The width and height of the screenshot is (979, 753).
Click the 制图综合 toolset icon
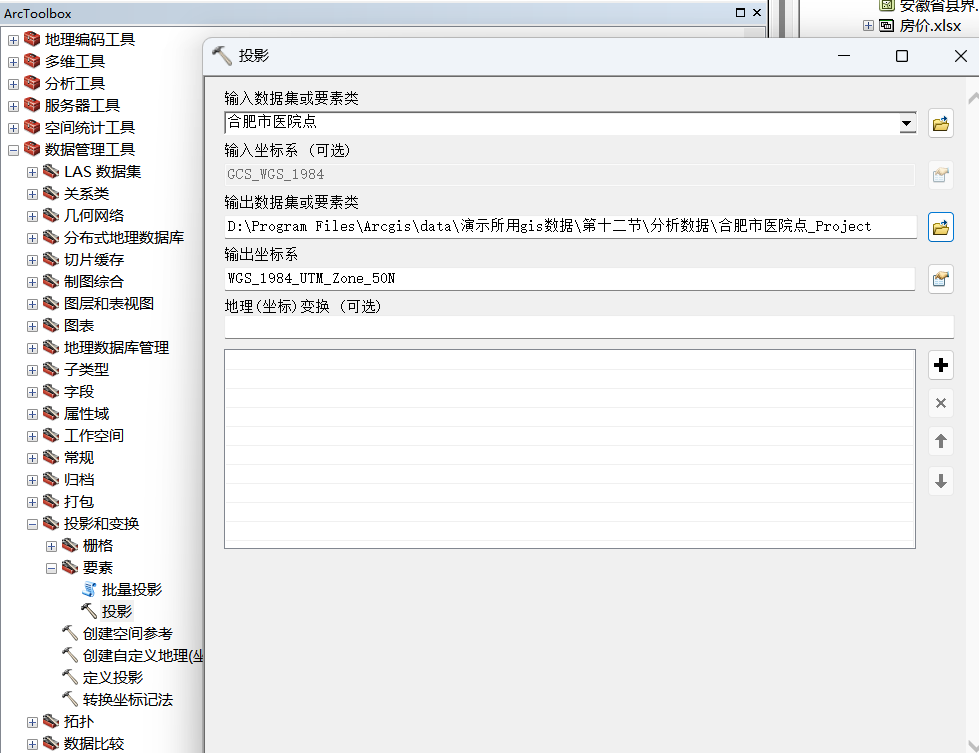point(51,281)
